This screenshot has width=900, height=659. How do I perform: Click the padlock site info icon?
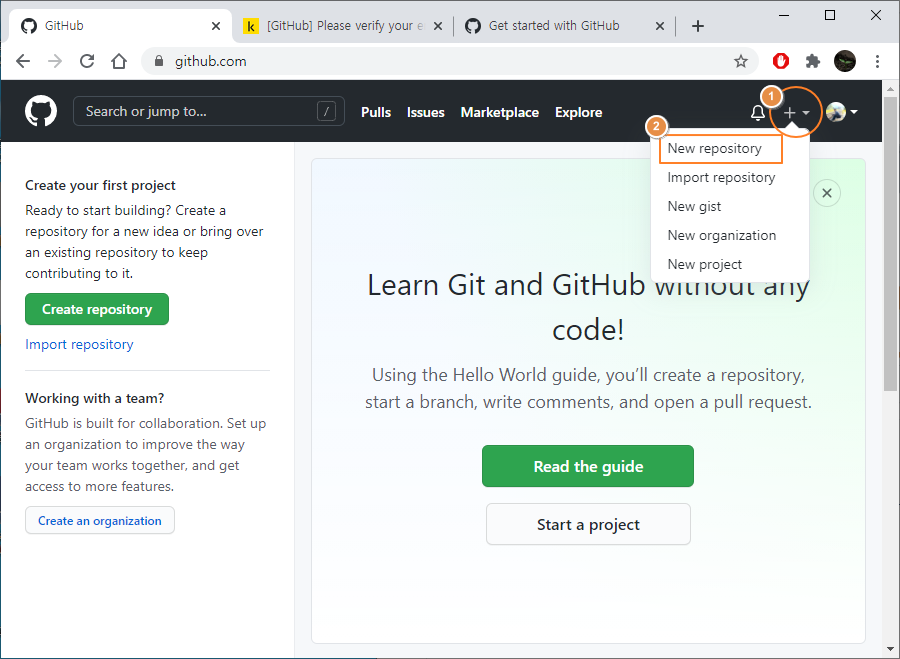click(160, 61)
